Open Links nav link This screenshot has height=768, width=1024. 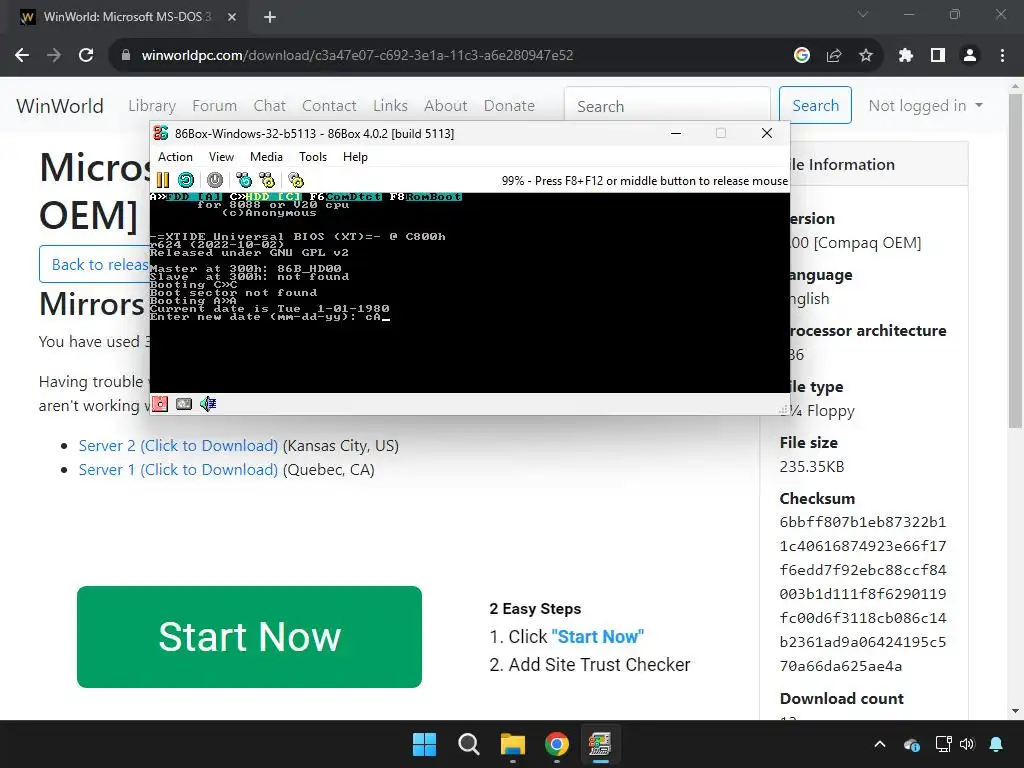[x=391, y=106]
